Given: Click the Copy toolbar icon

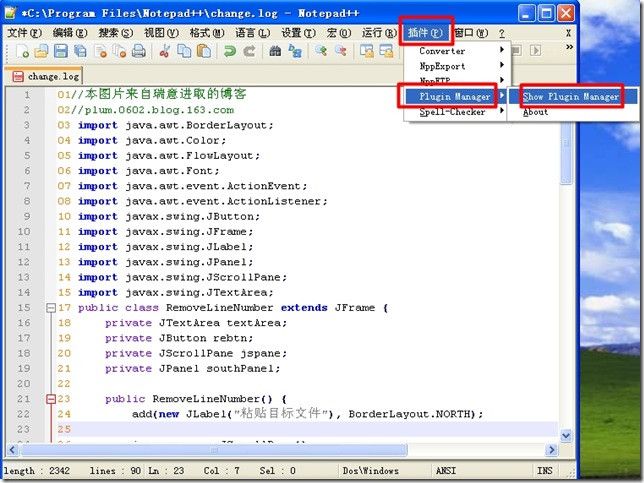Looking at the screenshot, I should pyautogui.click(x=184, y=51).
